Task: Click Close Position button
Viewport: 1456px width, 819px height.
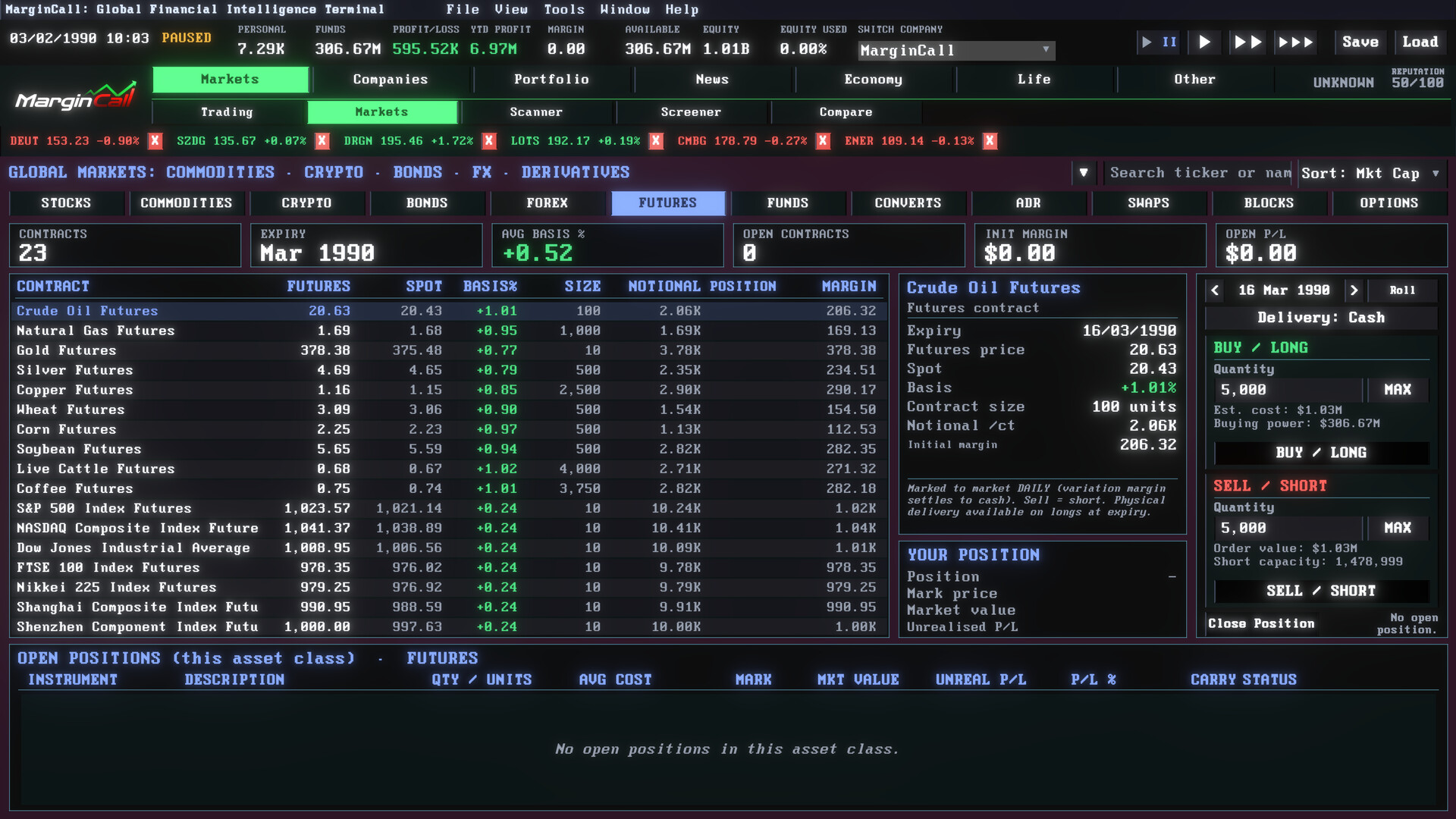Action: tap(1261, 623)
